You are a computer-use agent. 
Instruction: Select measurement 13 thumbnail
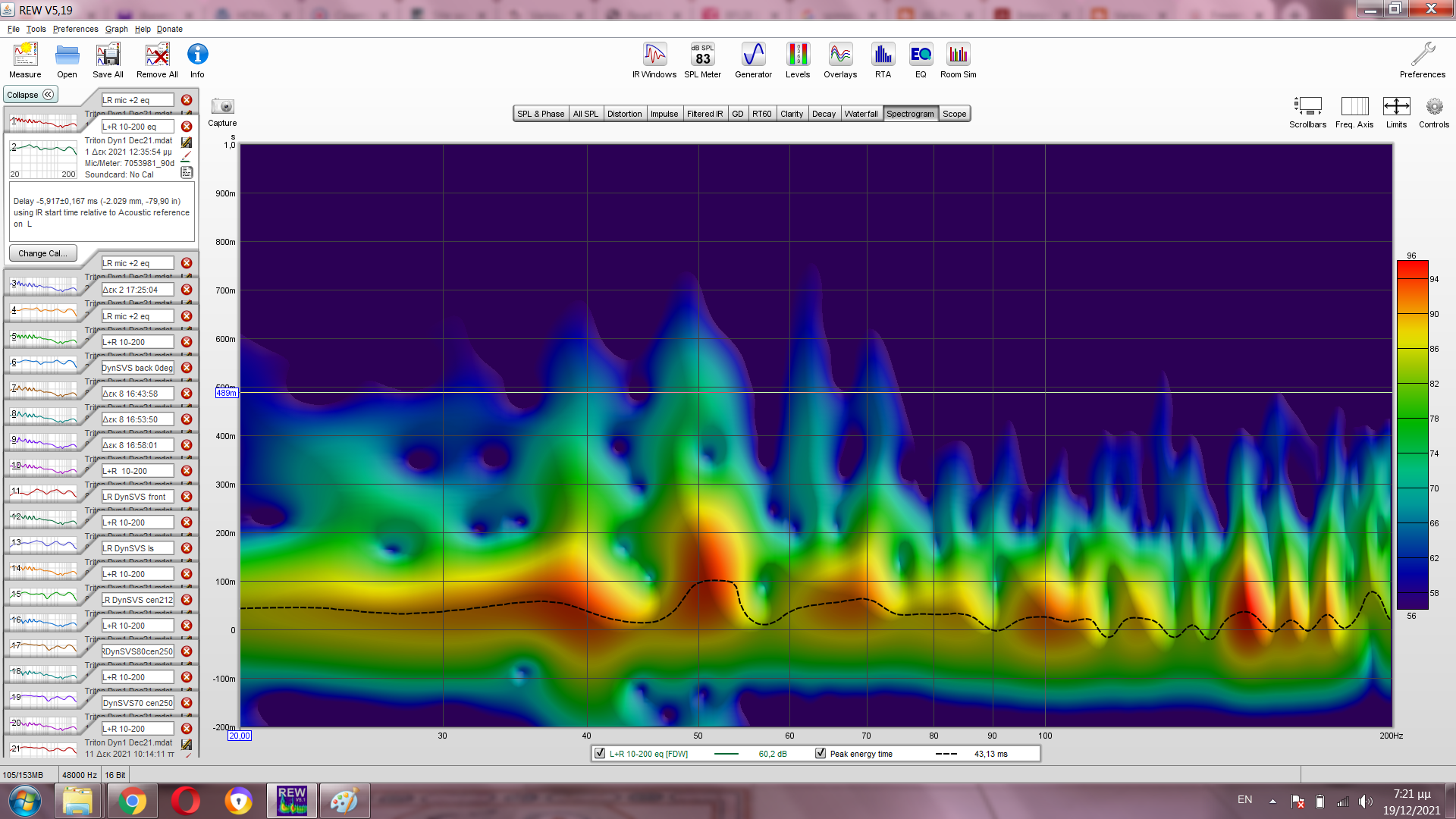(43, 543)
